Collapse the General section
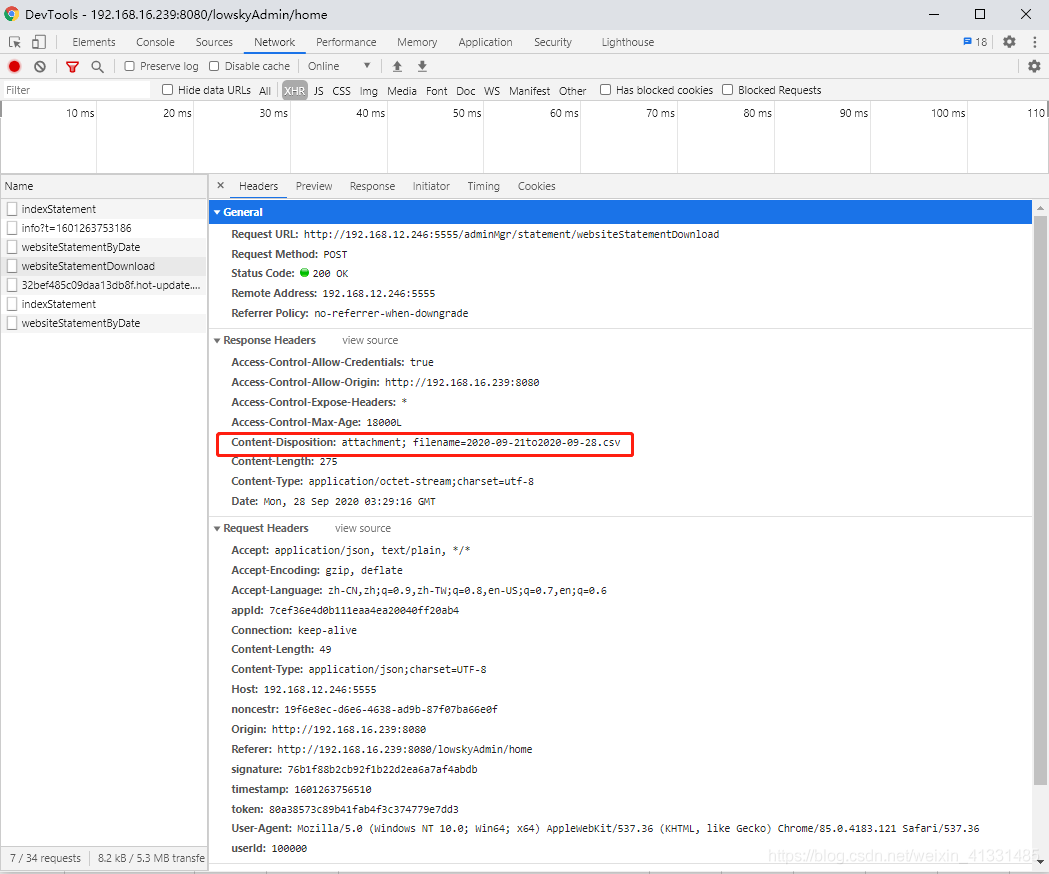 217,212
